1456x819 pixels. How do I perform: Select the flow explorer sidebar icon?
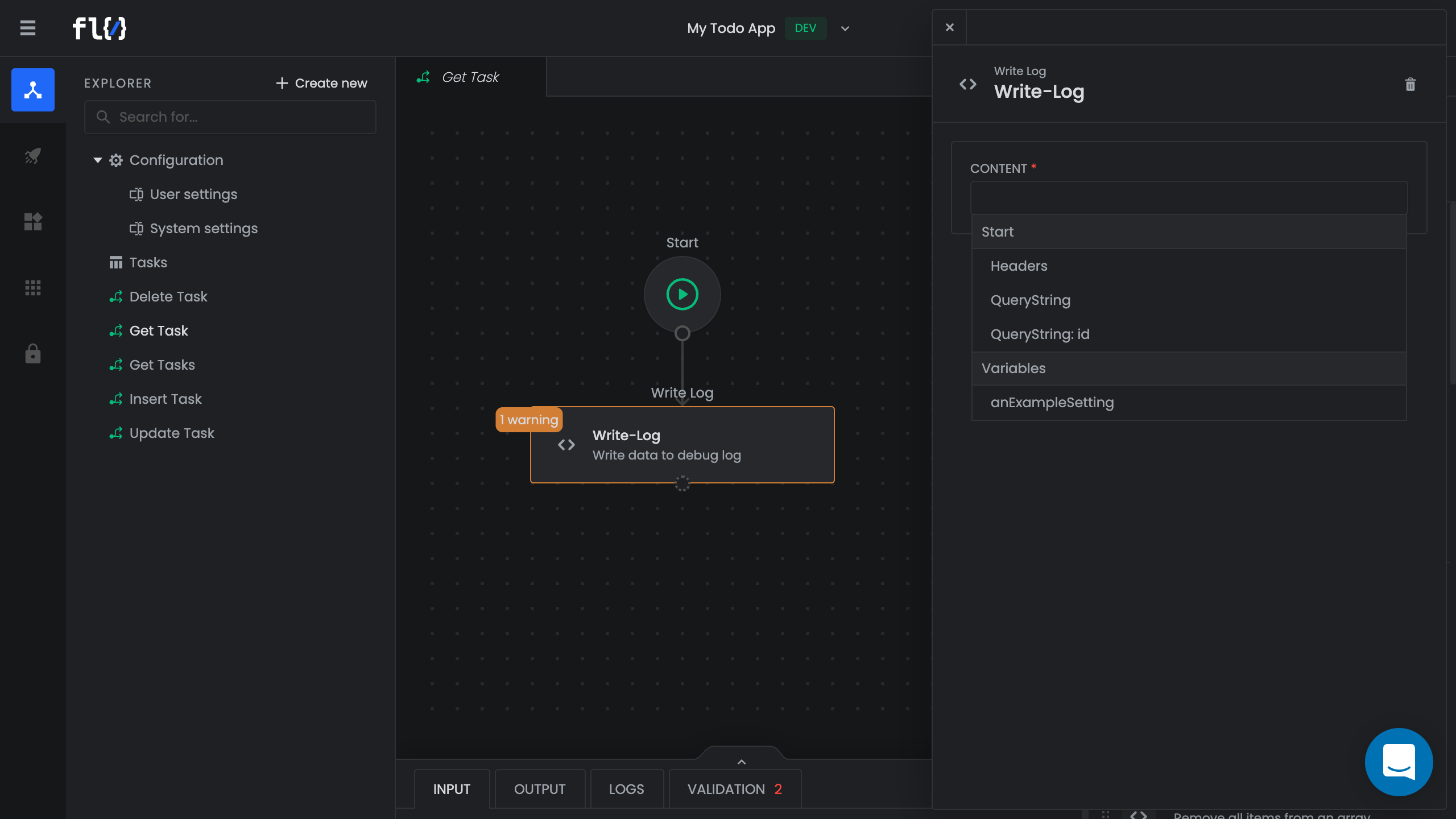33,90
